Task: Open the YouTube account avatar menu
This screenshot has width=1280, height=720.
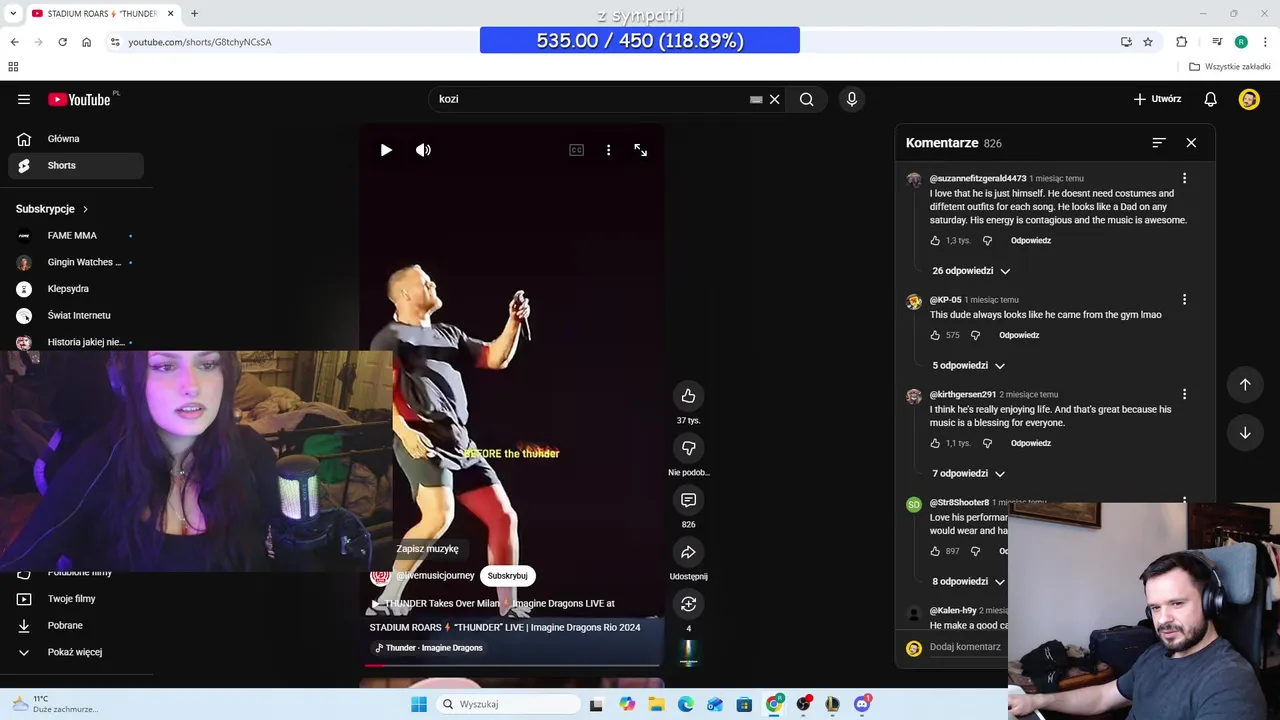Action: (x=1249, y=99)
